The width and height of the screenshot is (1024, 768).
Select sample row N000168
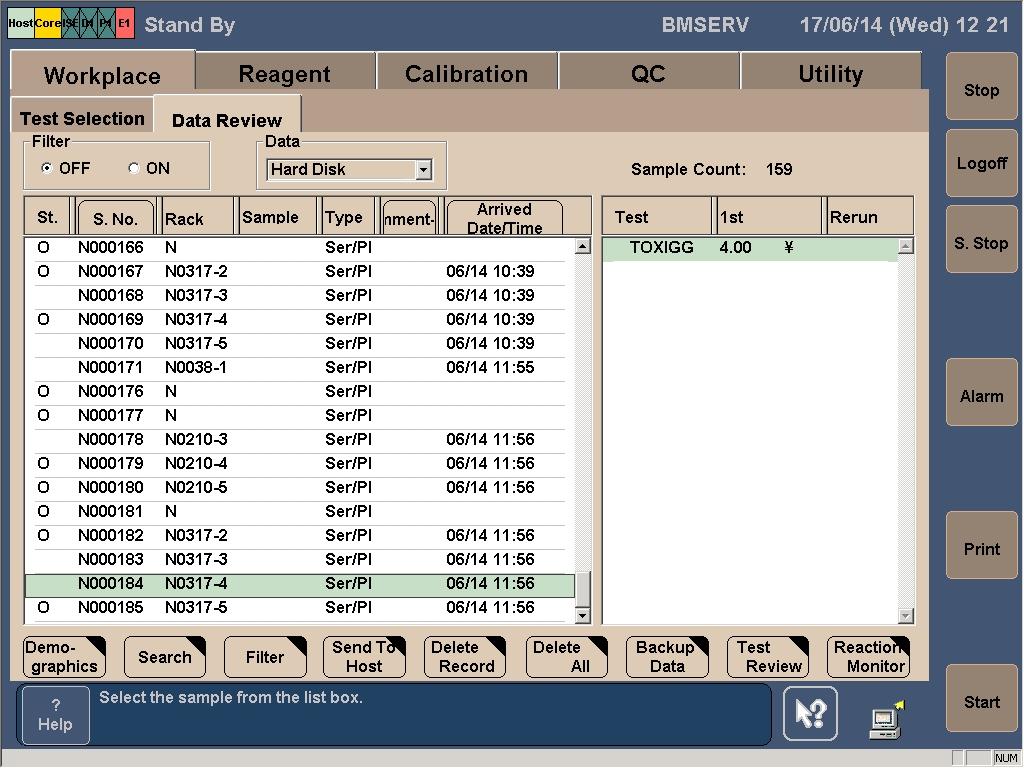click(x=300, y=295)
